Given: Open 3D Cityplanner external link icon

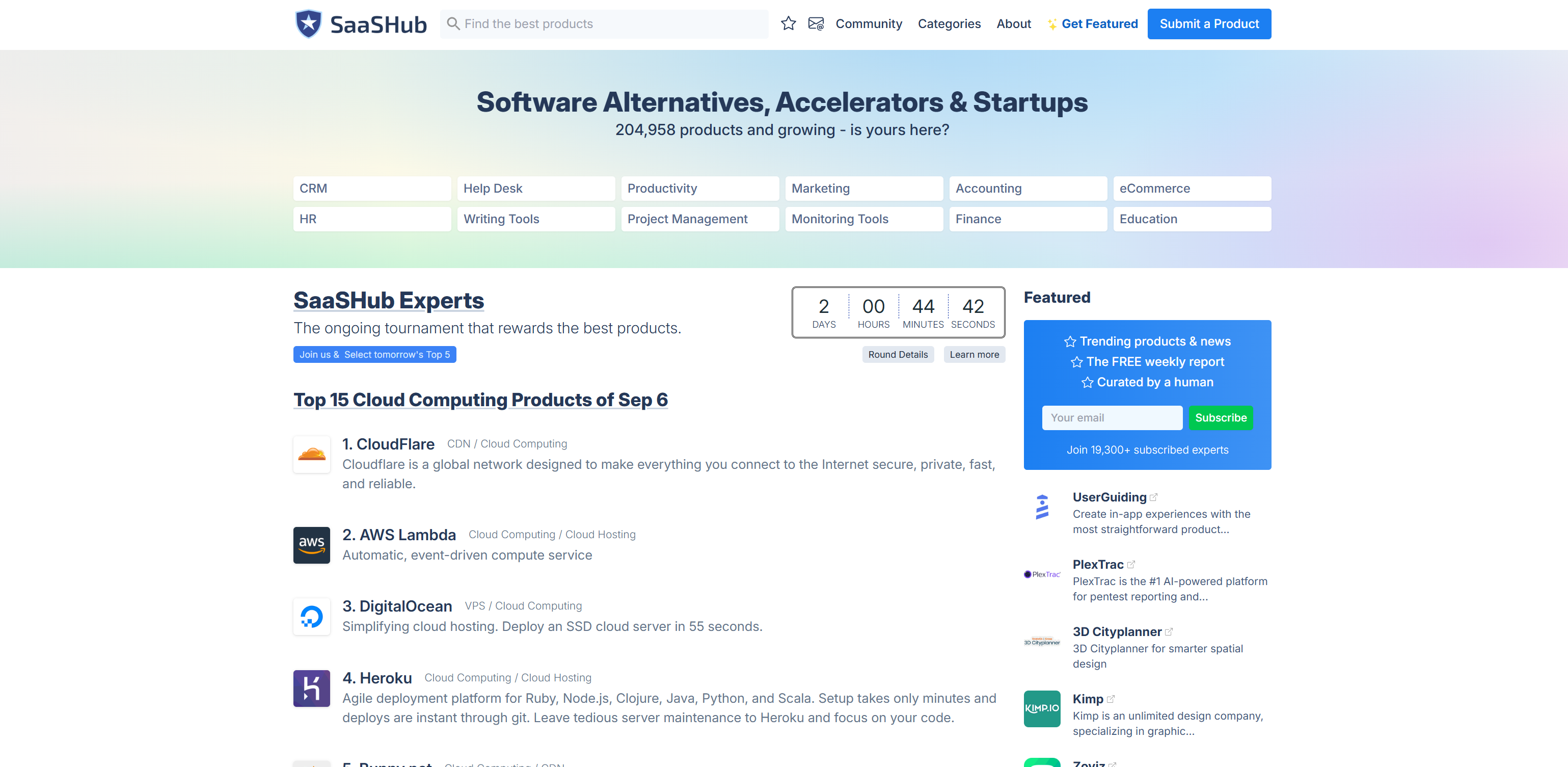Looking at the screenshot, I should click(x=1169, y=632).
